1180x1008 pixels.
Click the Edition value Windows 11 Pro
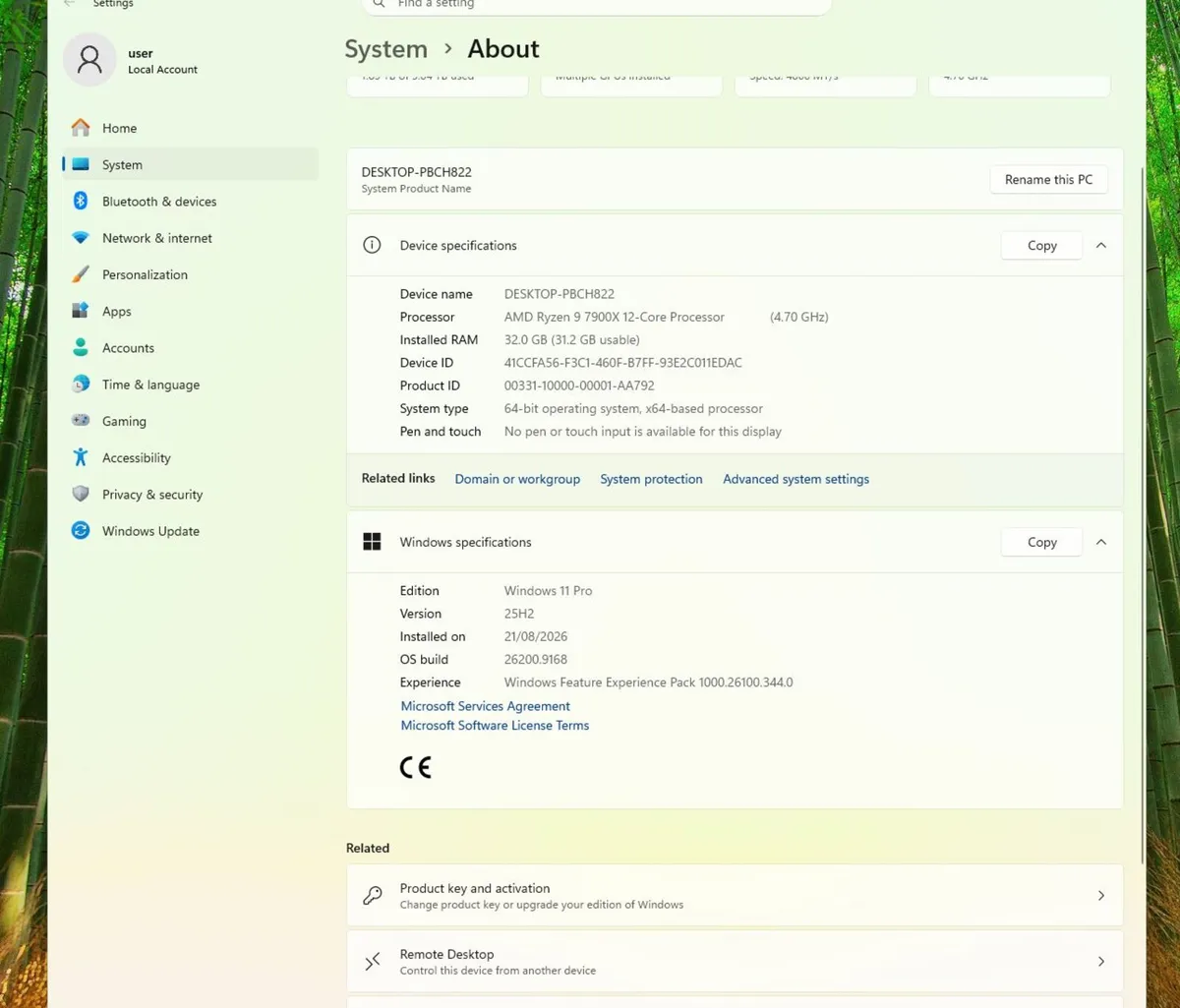pos(548,591)
